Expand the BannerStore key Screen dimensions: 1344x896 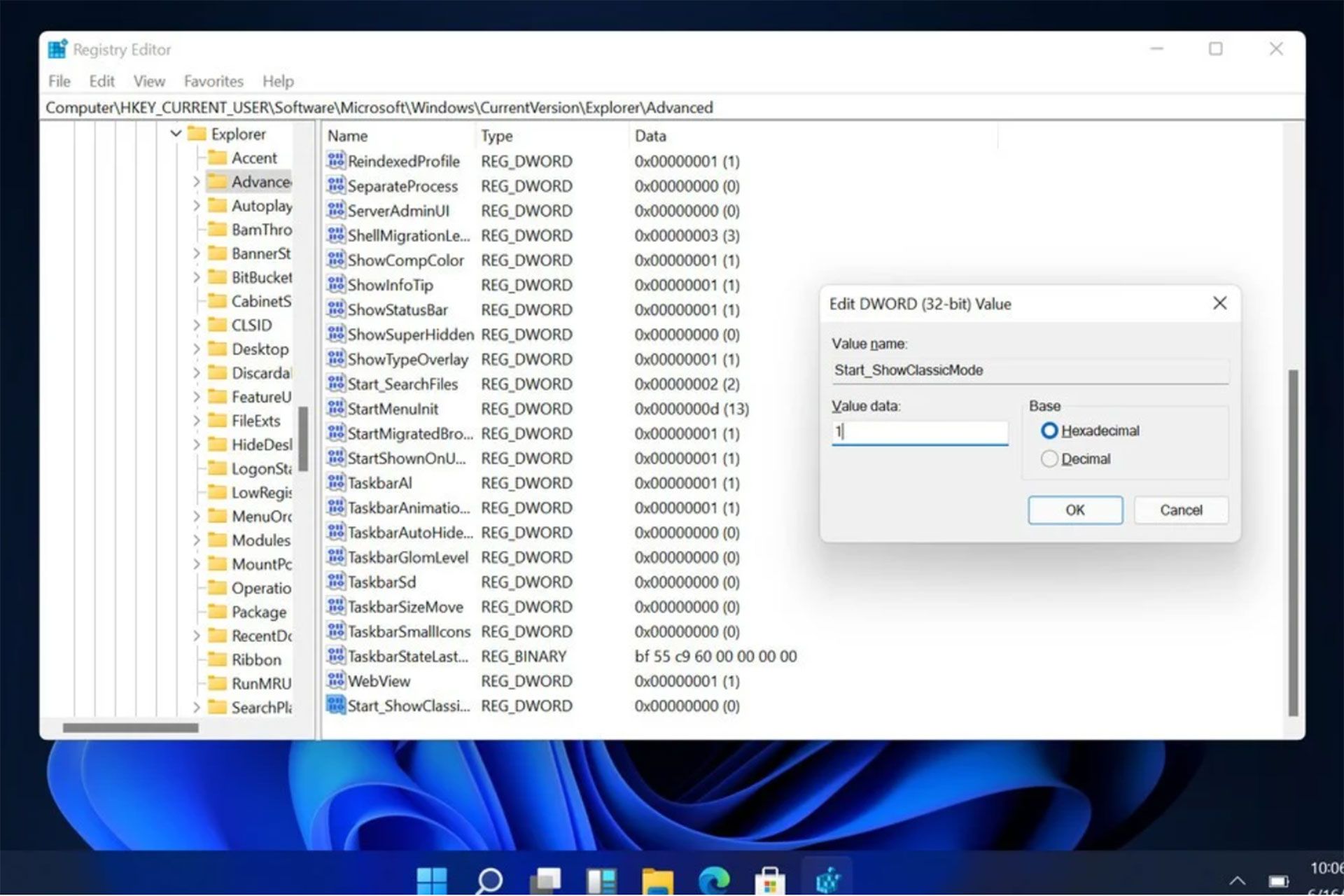tap(196, 253)
